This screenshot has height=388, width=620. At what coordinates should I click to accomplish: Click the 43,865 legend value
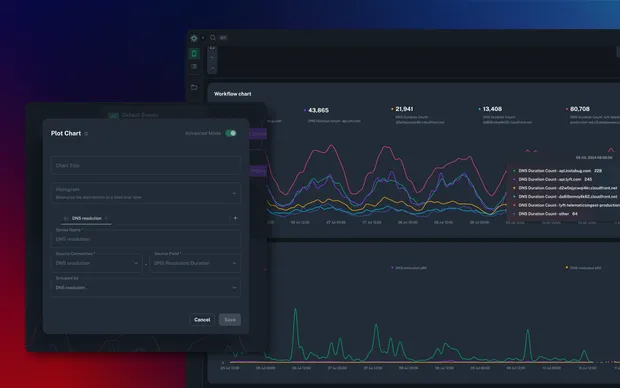[x=318, y=110]
